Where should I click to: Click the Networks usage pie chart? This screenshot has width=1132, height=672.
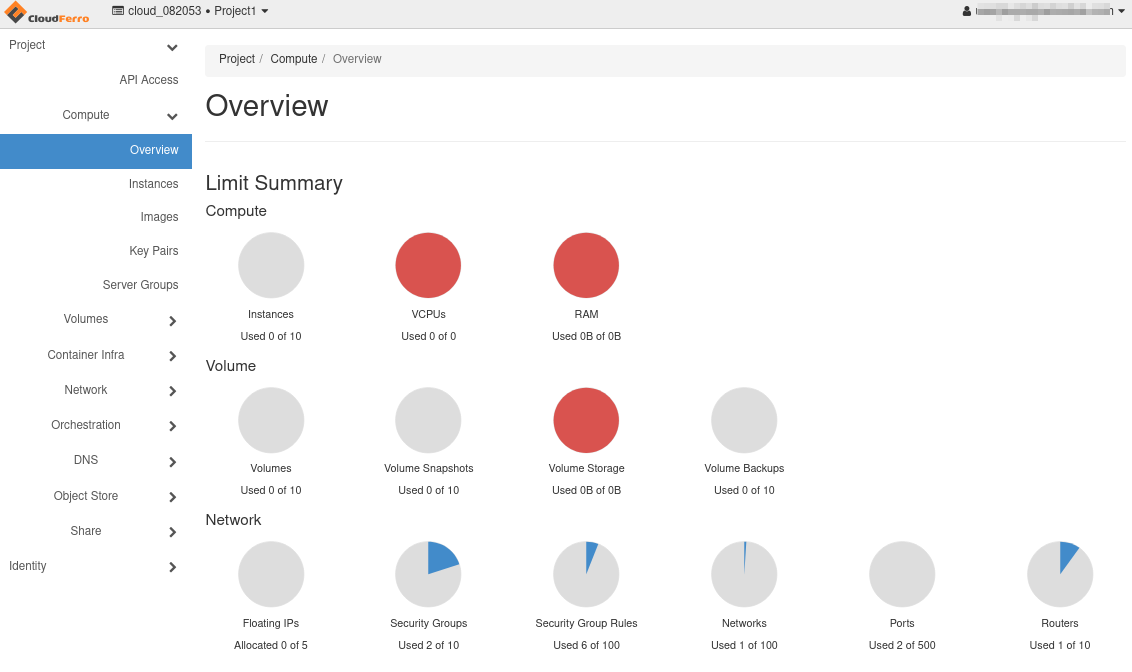744,575
